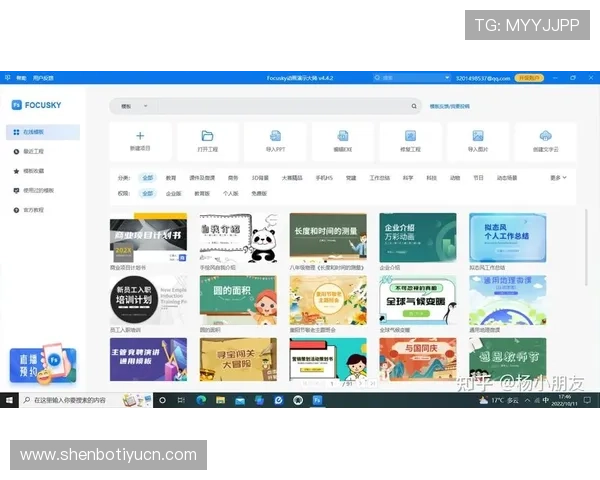Click the 模板反馈/我要投稿 link

coord(450,106)
